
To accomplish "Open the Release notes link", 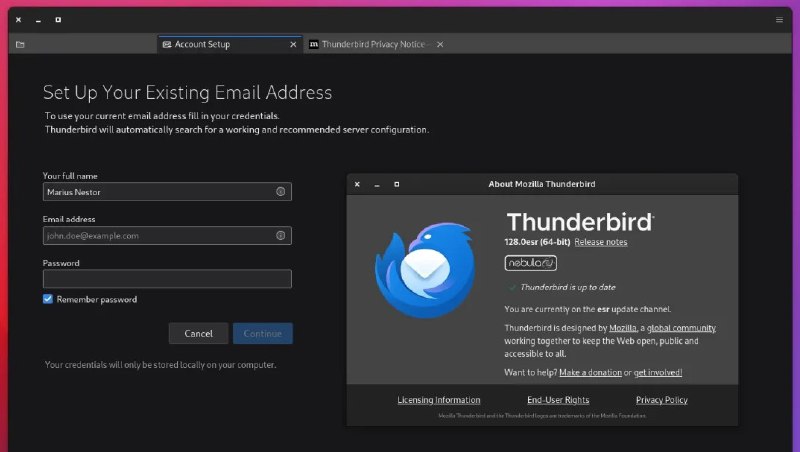I will 601,242.
